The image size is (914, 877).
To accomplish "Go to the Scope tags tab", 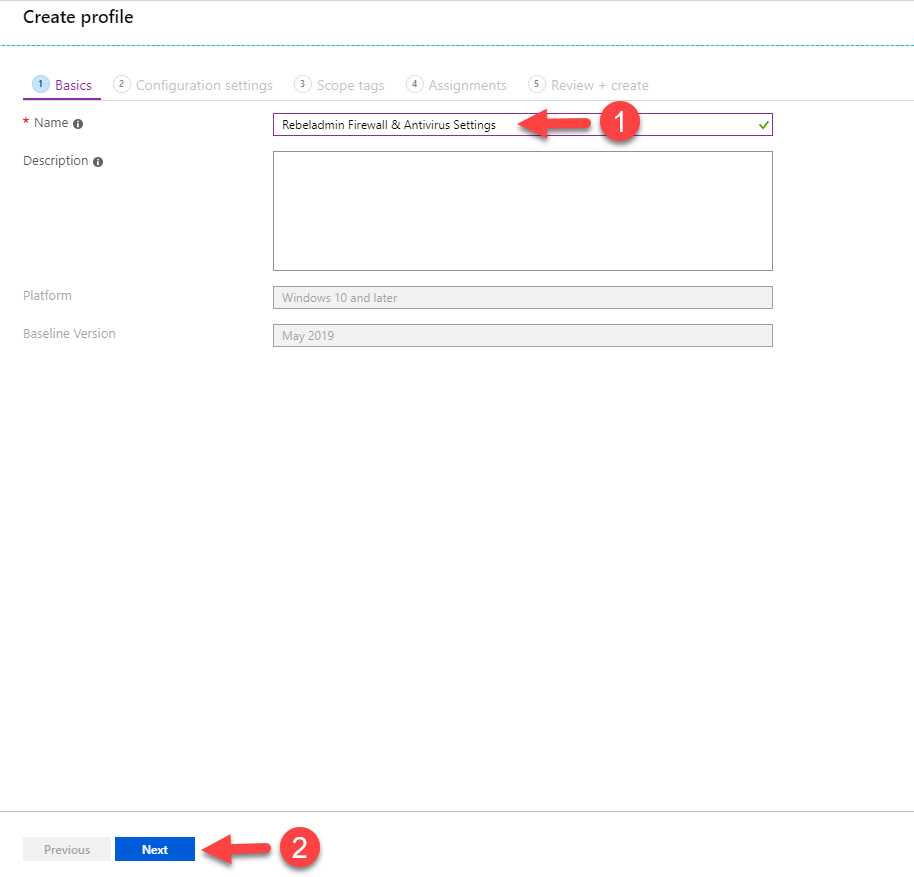I will pyautogui.click(x=339, y=85).
